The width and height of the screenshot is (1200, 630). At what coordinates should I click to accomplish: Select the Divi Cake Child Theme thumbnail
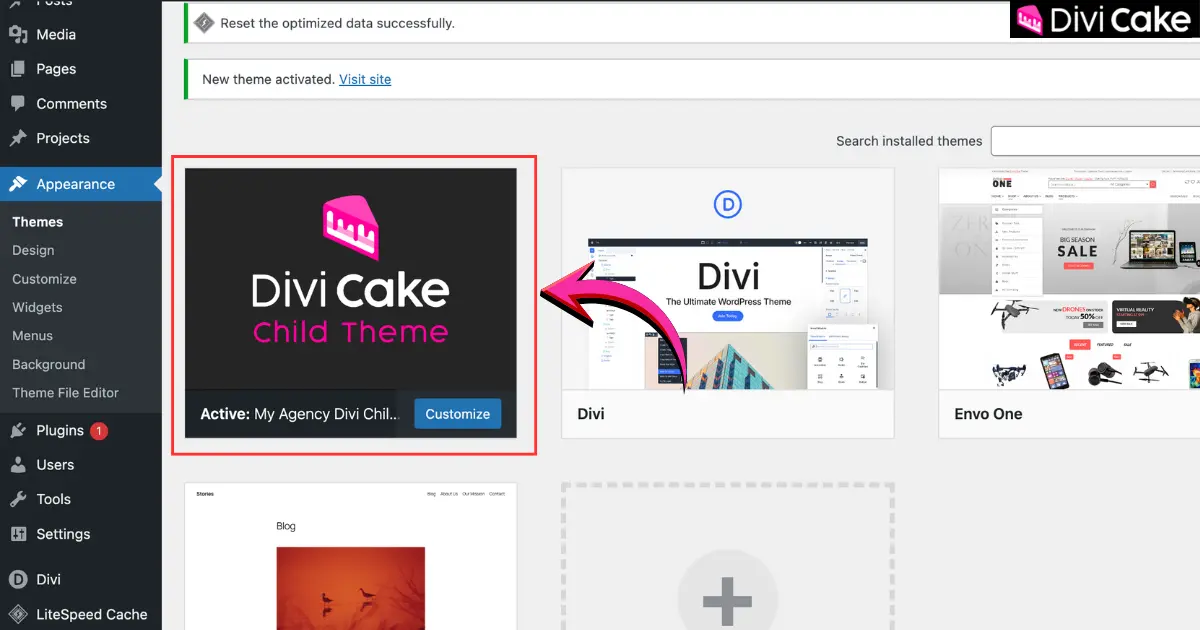pyautogui.click(x=351, y=279)
